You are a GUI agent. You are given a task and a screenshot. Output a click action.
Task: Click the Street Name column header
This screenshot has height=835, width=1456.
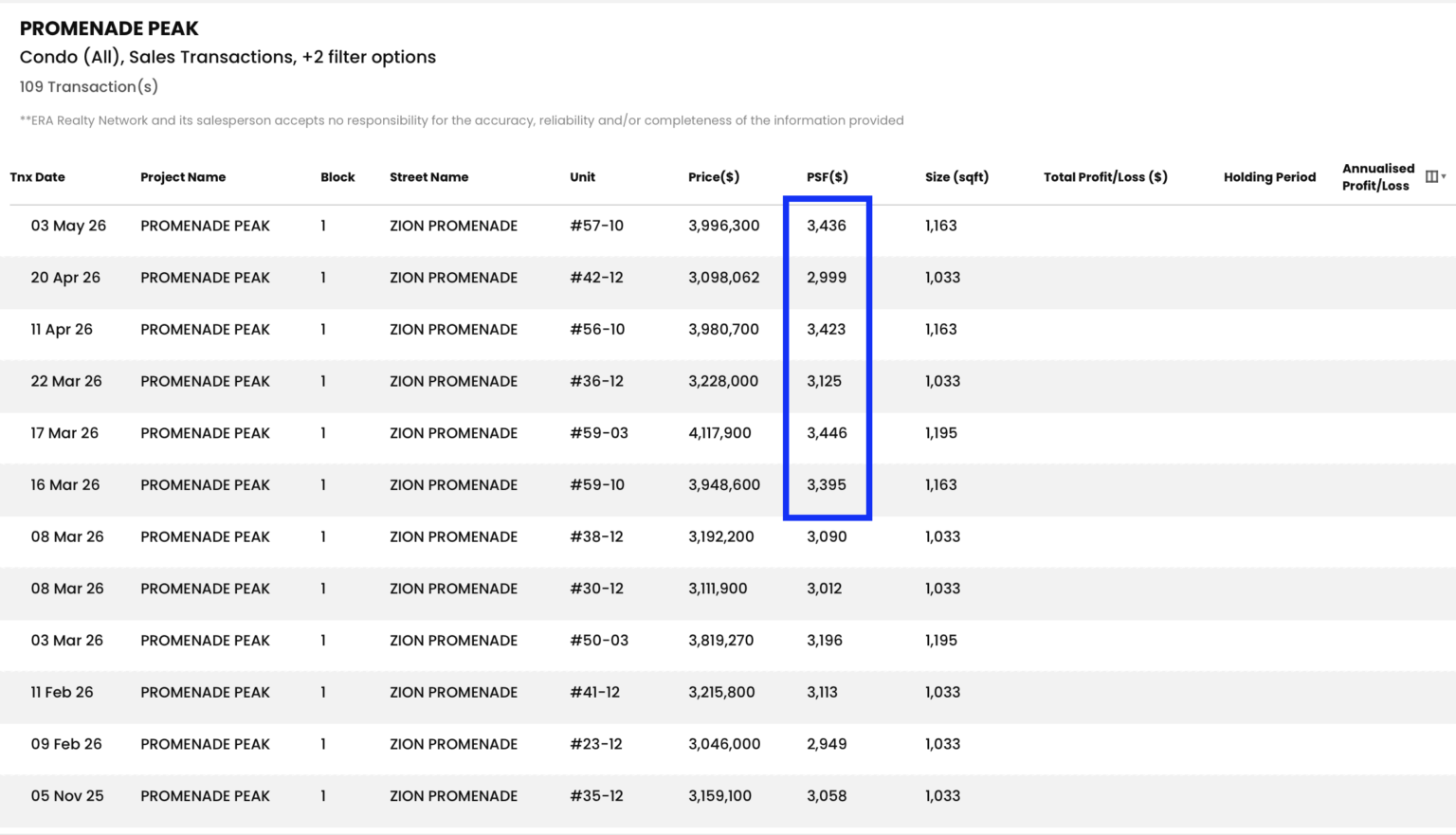(428, 177)
